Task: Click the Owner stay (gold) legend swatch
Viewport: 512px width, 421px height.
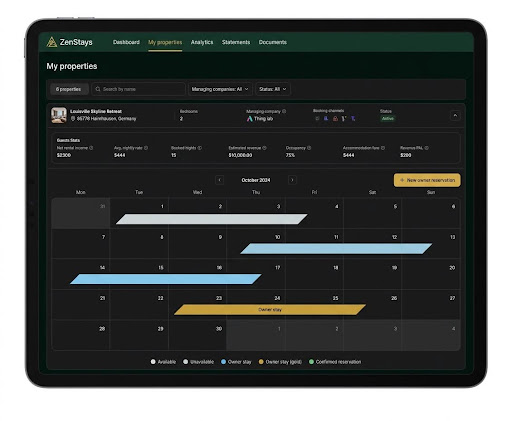Action: (x=261, y=362)
